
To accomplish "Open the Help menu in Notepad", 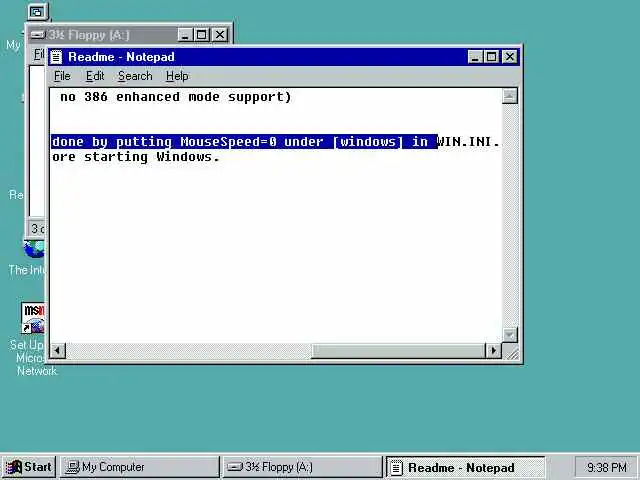I will coord(177,76).
